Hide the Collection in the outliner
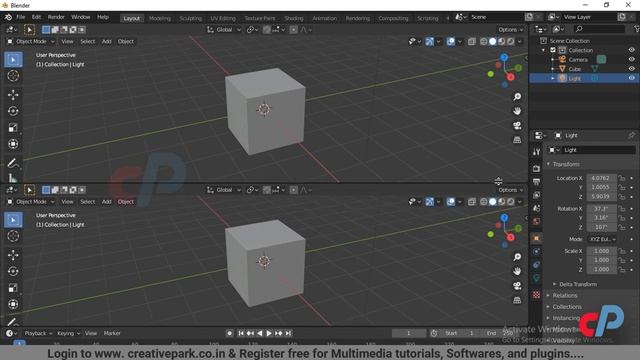Screen dimensions: 640x360 pyautogui.click(x=631, y=50)
